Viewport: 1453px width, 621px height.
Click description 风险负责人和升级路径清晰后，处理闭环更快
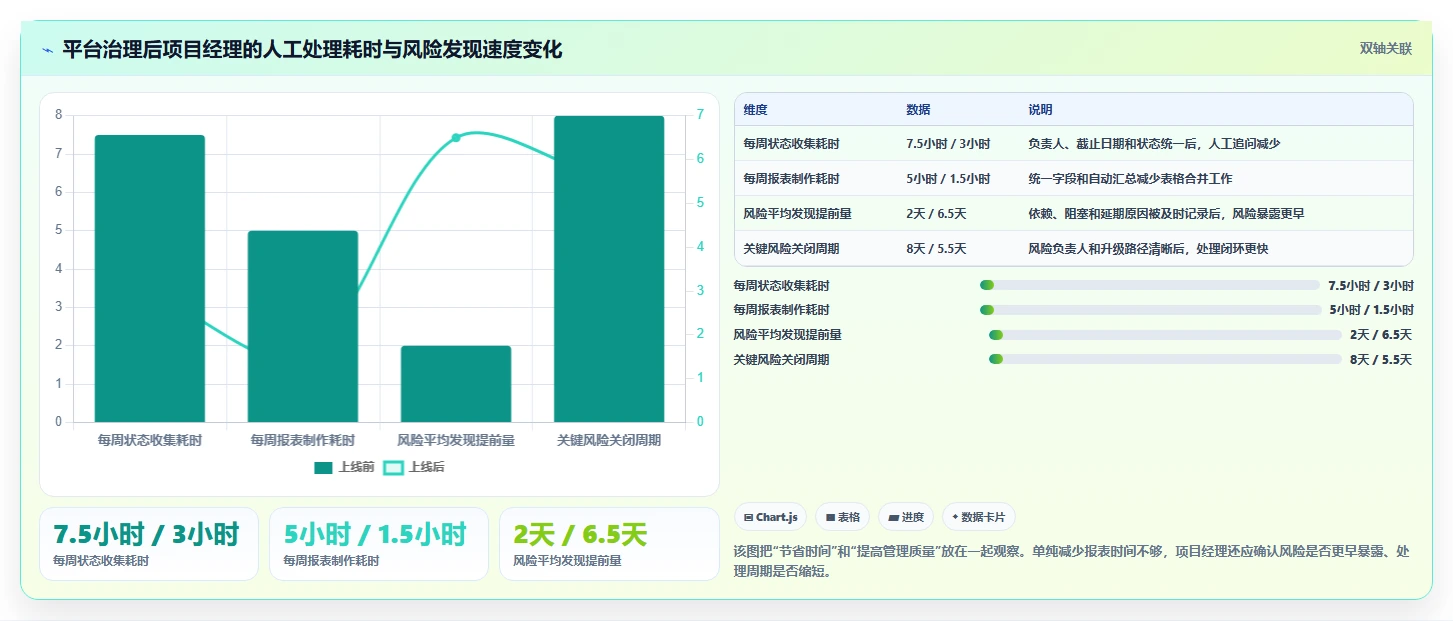(1148, 249)
